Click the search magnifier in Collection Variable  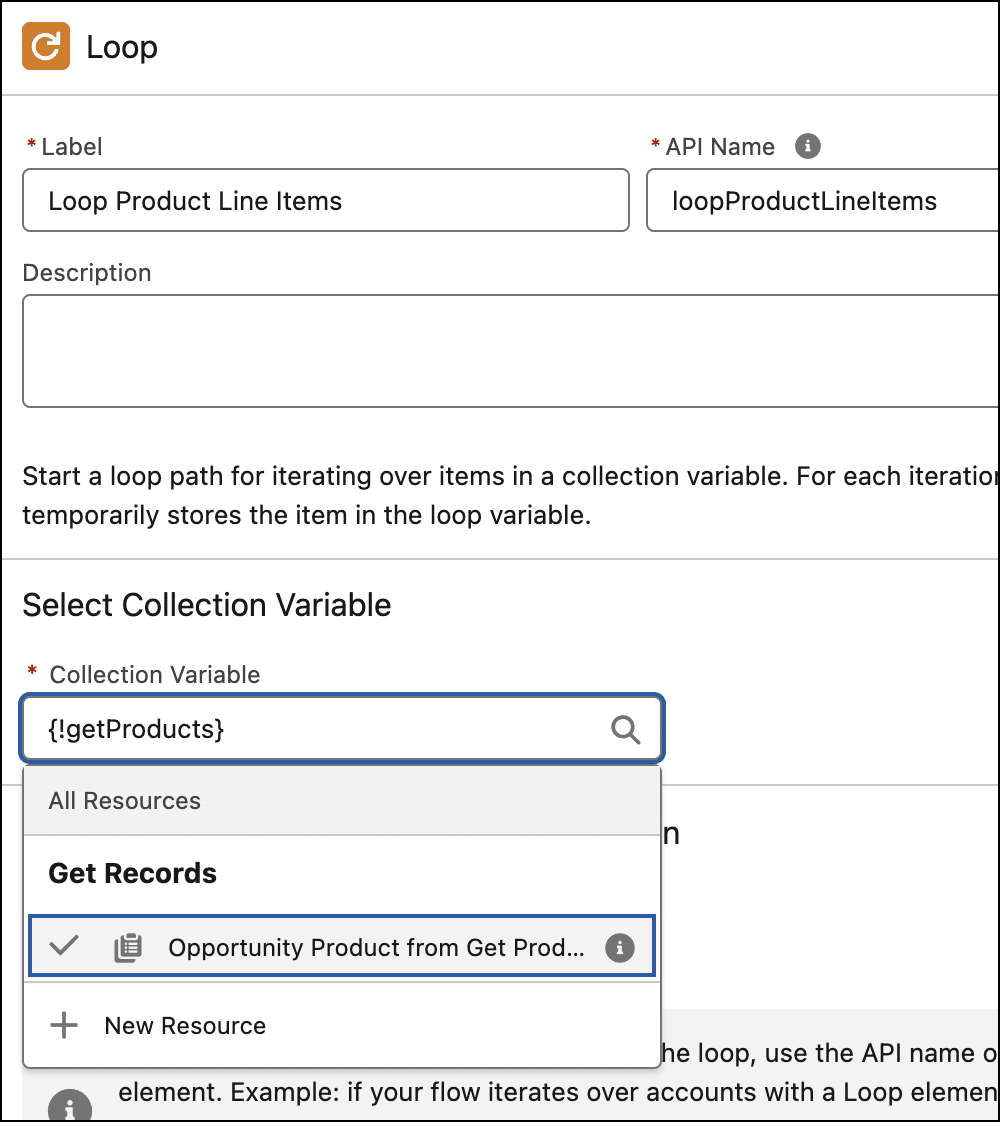click(x=625, y=730)
